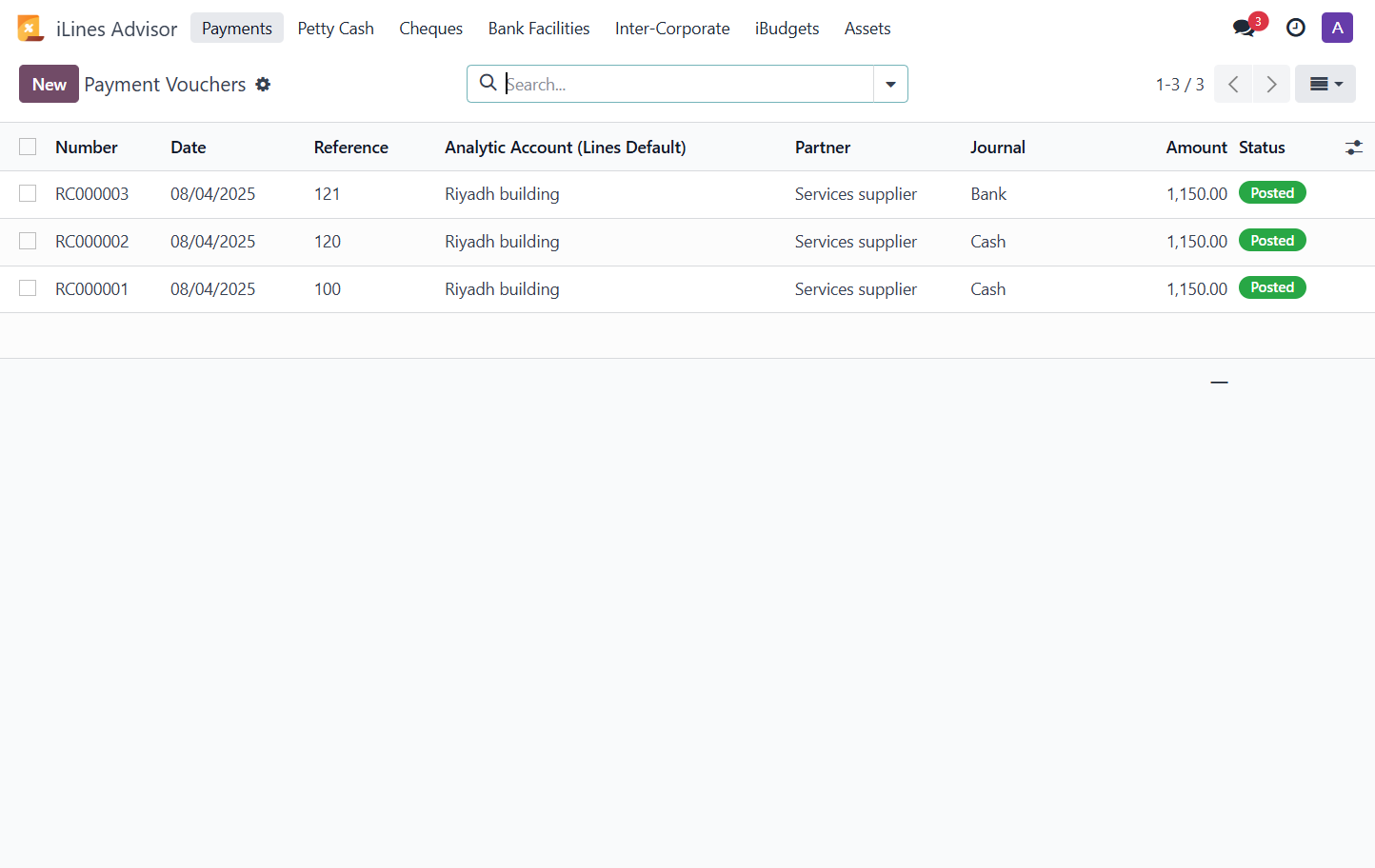Open the user avatar menu
Viewport: 1375px width, 868px height.
(1337, 28)
